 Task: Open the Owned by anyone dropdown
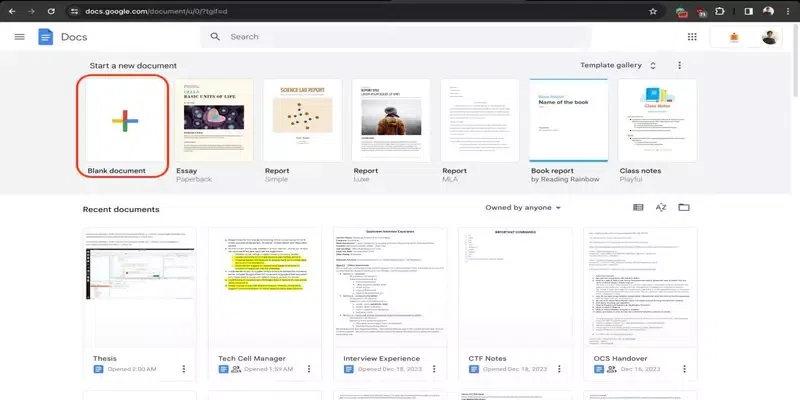[523, 208]
